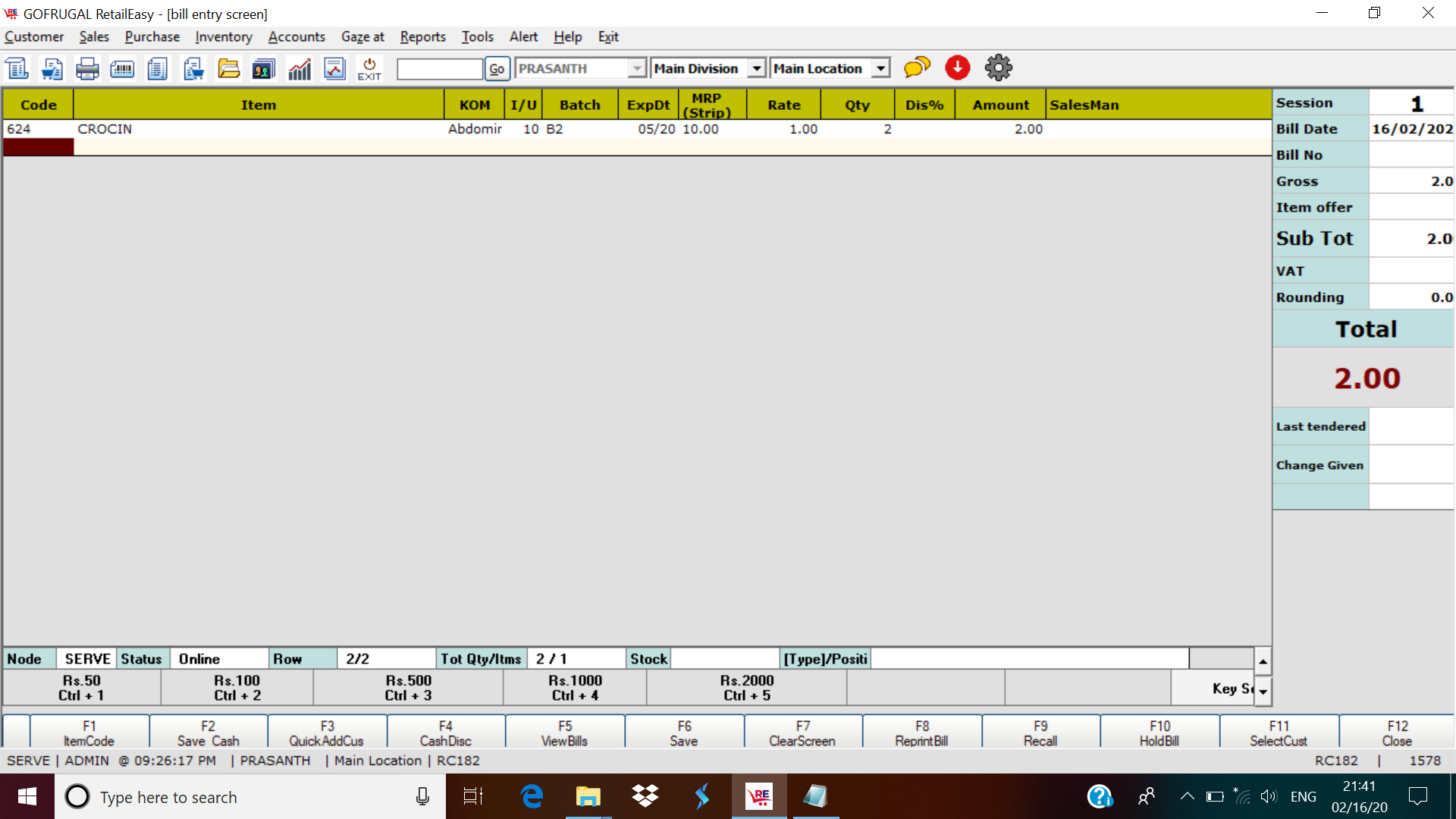Click the printer icon in toolbar
The width and height of the screenshot is (1456, 819).
[x=87, y=69]
